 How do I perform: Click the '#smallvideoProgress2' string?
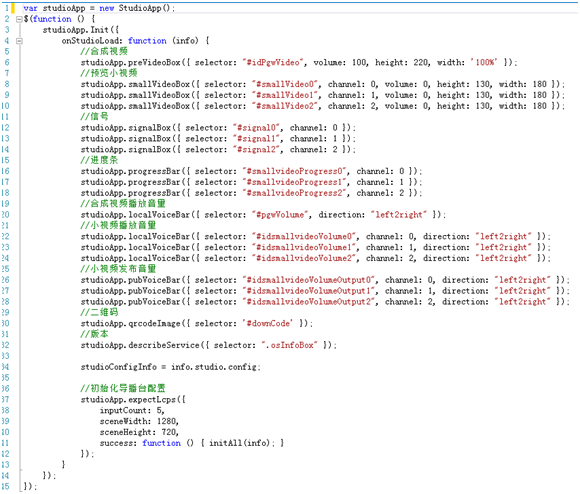(x=295, y=193)
